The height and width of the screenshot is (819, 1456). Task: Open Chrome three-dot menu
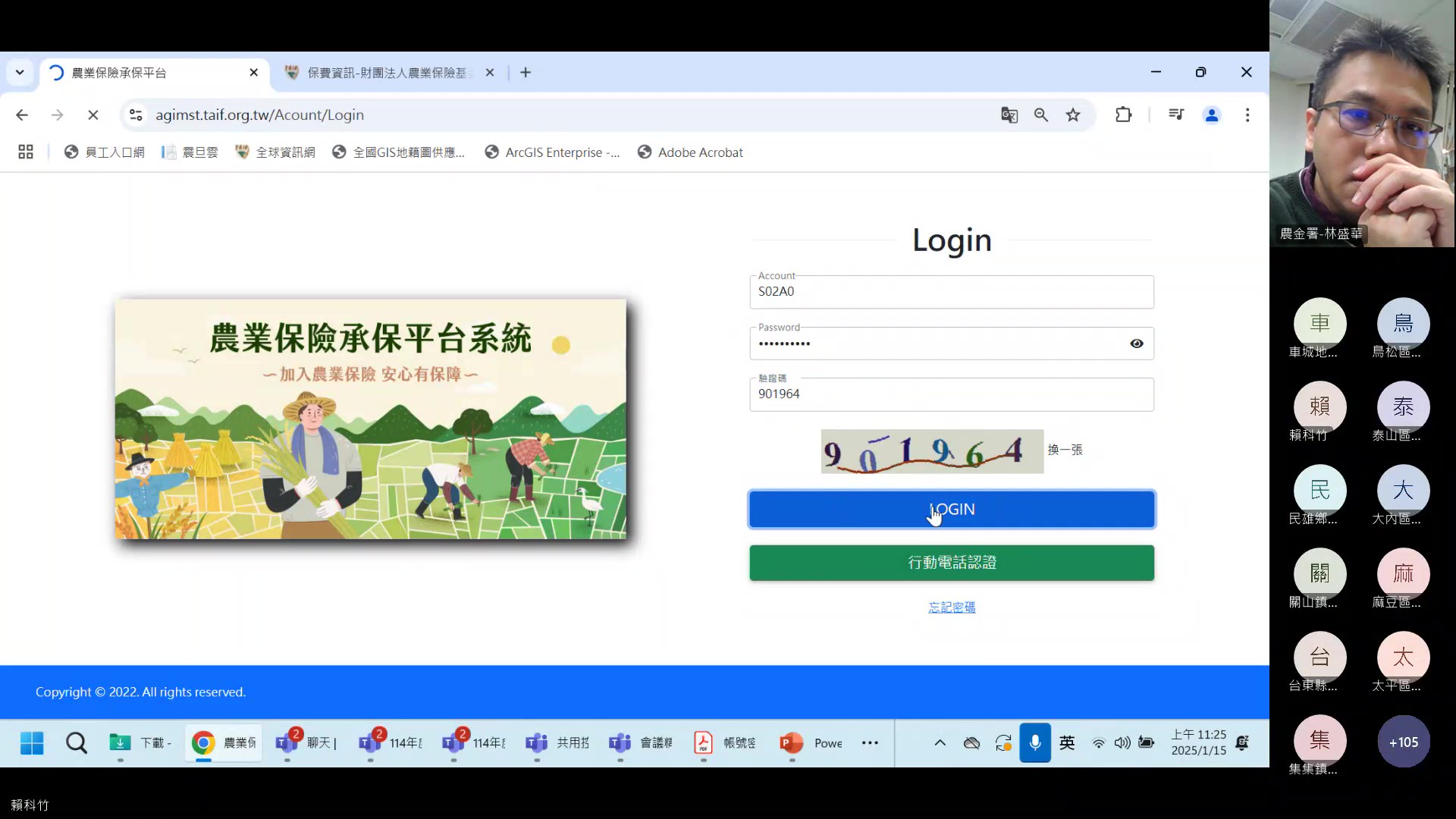point(1247,115)
